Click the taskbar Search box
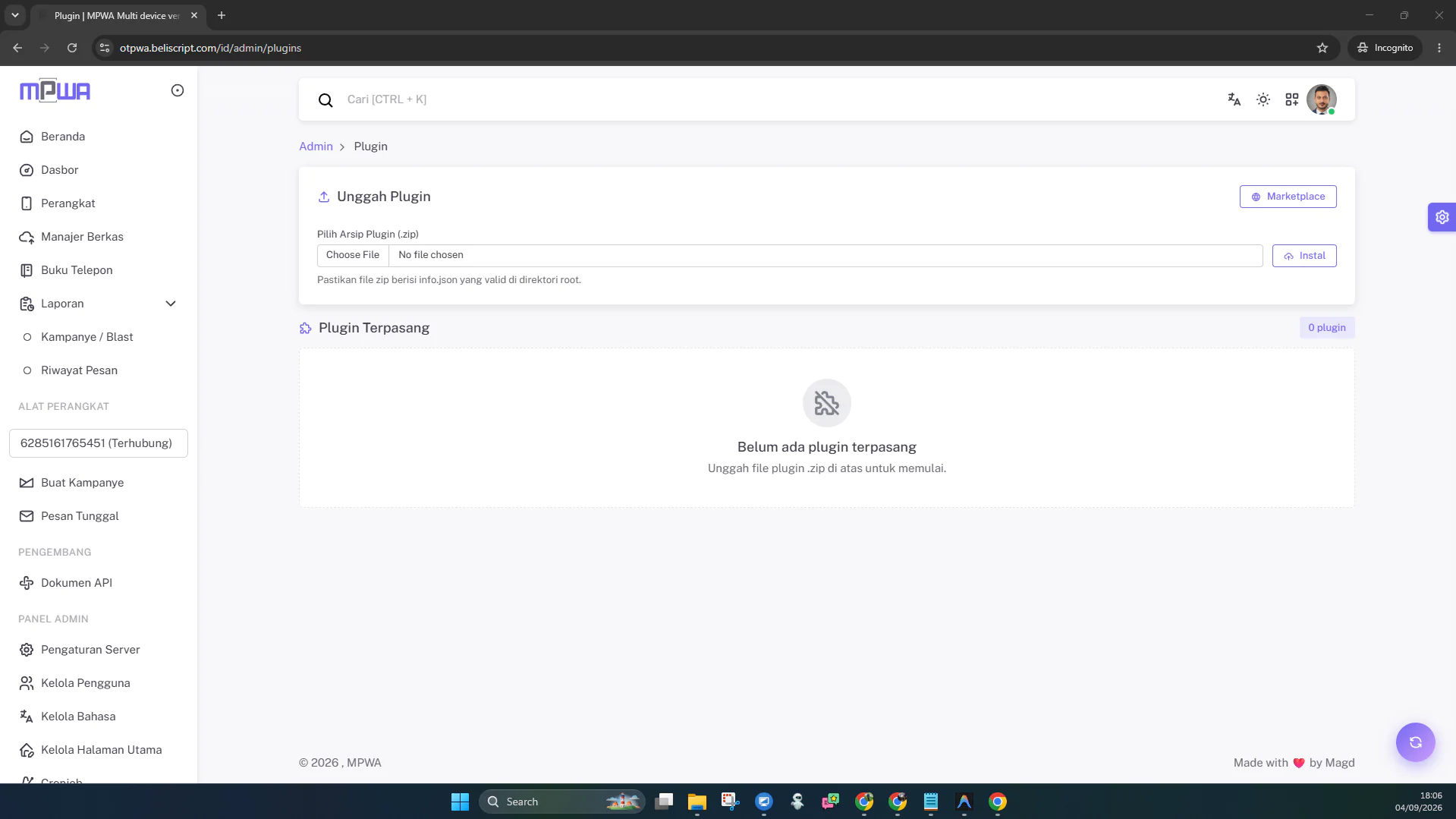The height and width of the screenshot is (819, 1456). [x=561, y=802]
